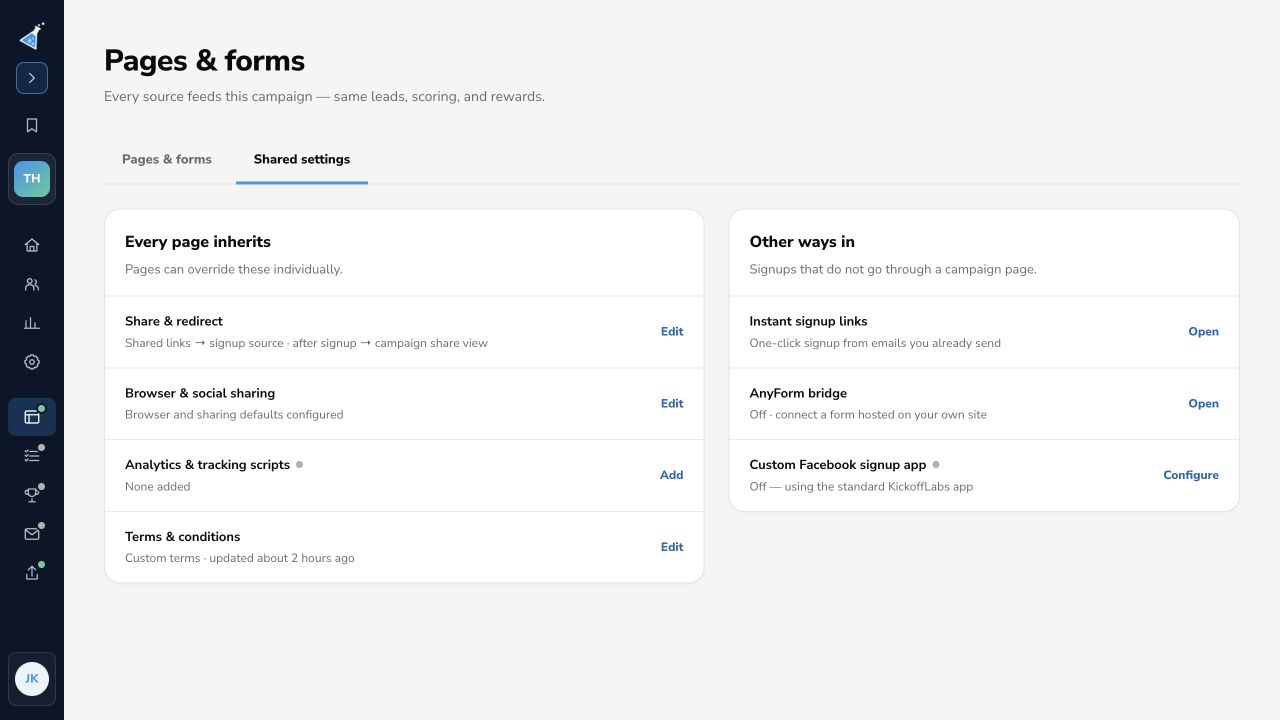Select the Shared settings tab
This screenshot has width=1280, height=720.
click(x=302, y=159)
